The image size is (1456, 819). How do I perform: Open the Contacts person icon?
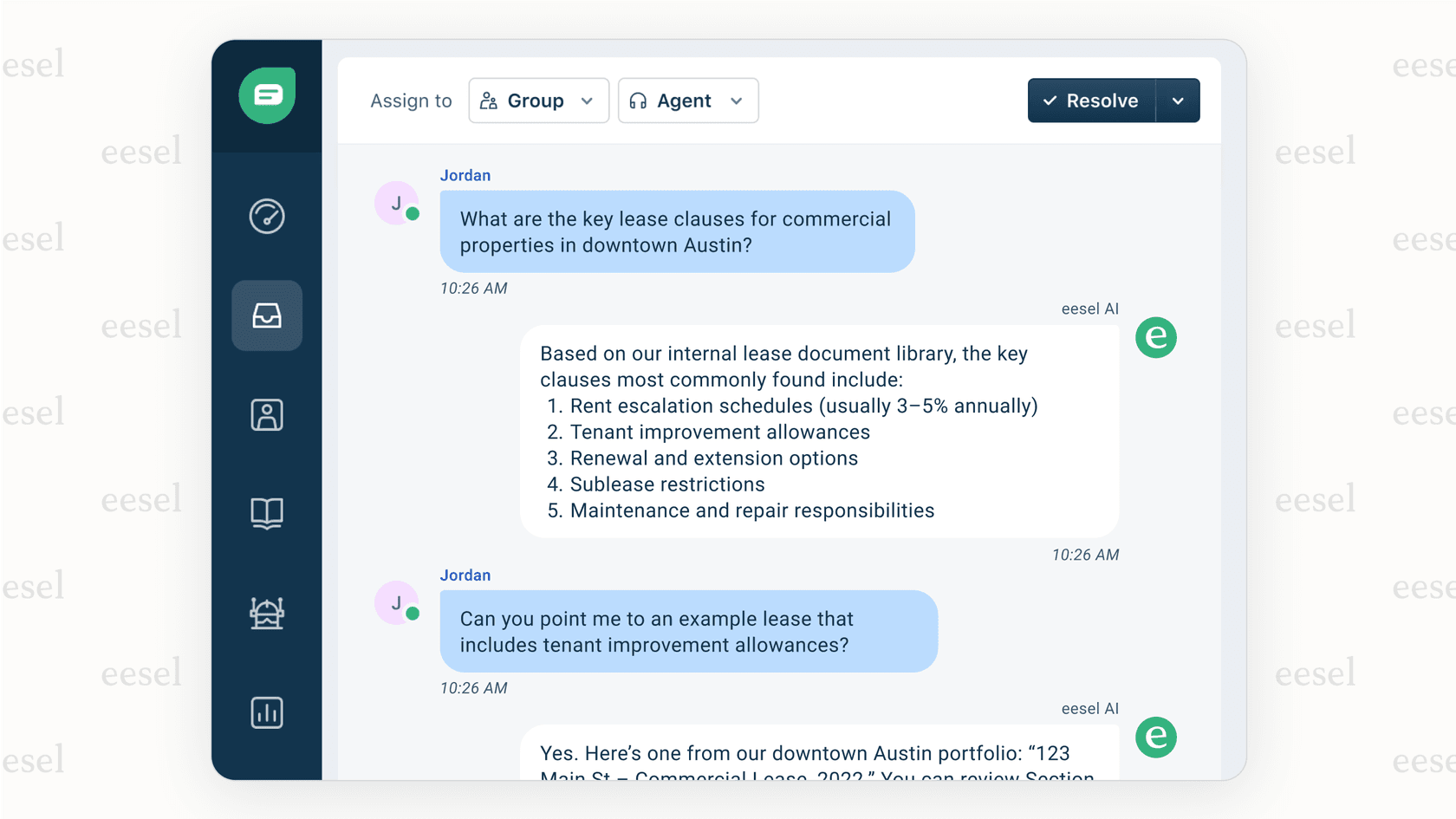[267, 415]
